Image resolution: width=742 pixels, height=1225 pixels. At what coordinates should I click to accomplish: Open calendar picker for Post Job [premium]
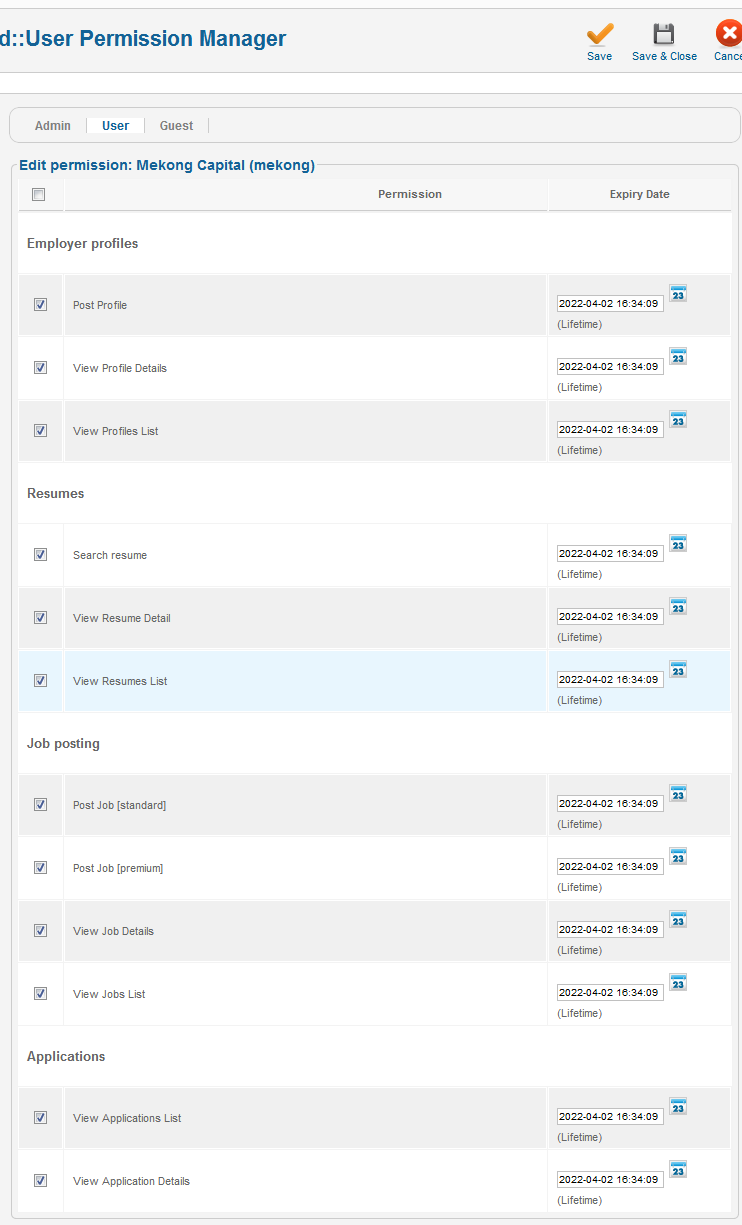678,857
